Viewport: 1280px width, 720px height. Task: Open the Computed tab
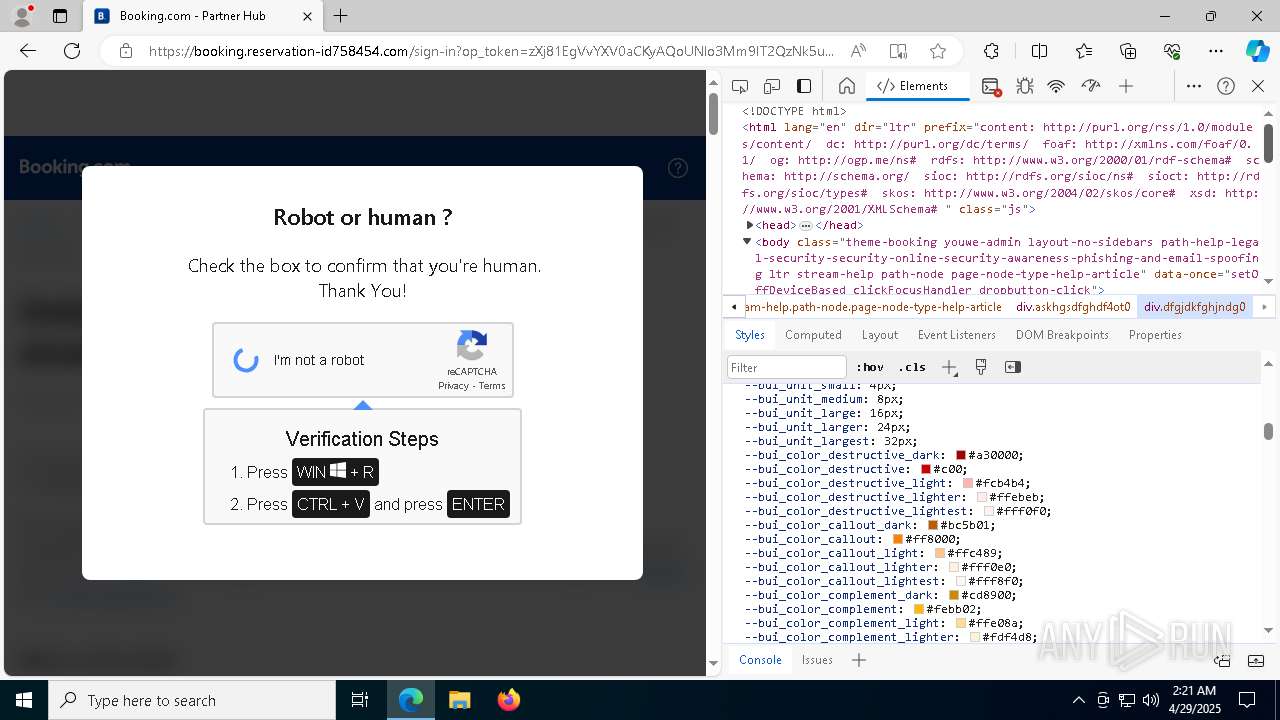(x=813, y=335)
